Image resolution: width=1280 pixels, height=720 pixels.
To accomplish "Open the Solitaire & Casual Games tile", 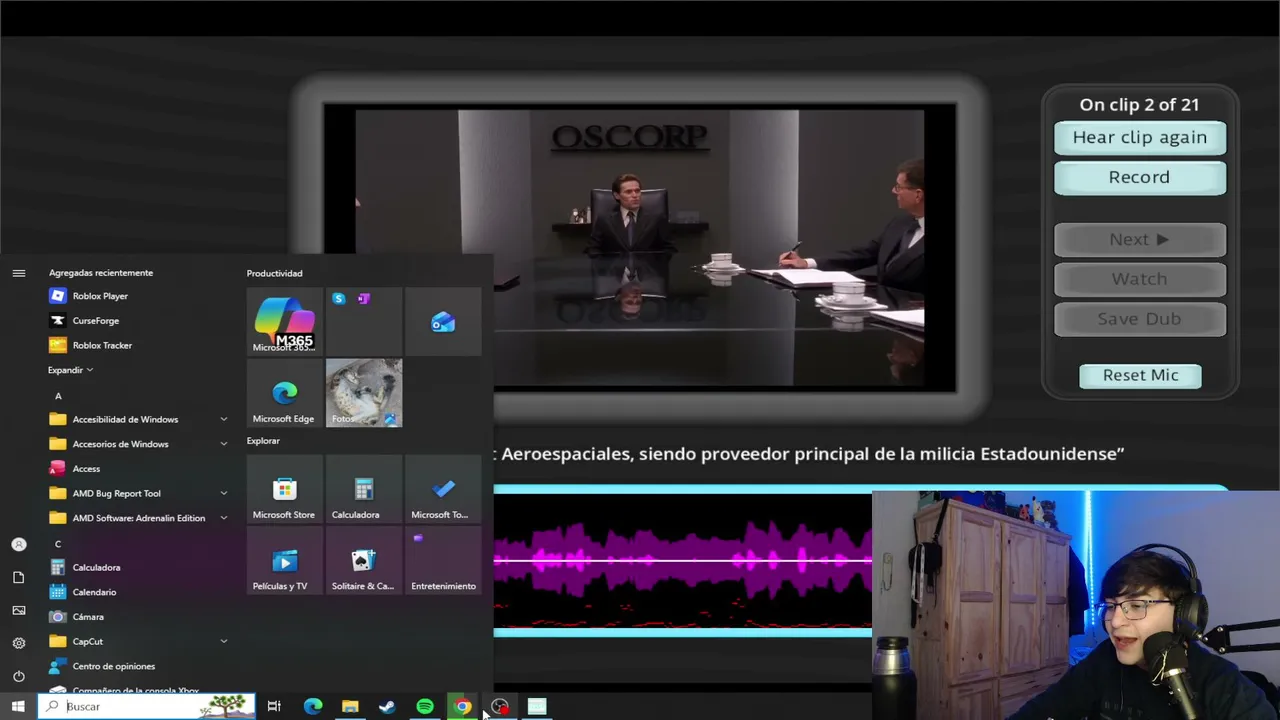I will 364,561.
